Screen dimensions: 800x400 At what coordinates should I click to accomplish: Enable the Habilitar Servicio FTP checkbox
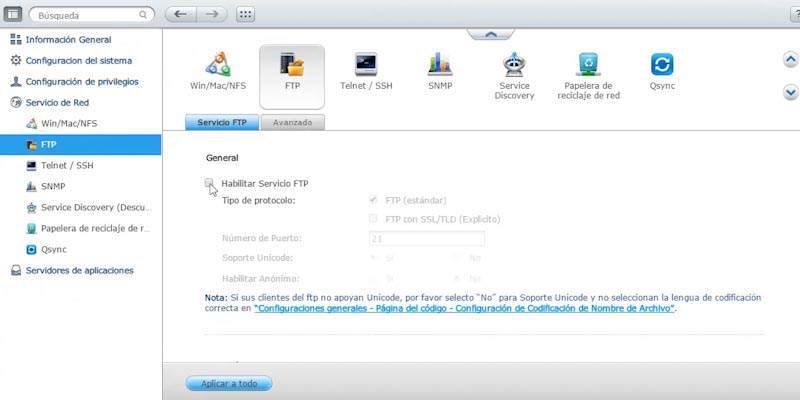[209, 183]
